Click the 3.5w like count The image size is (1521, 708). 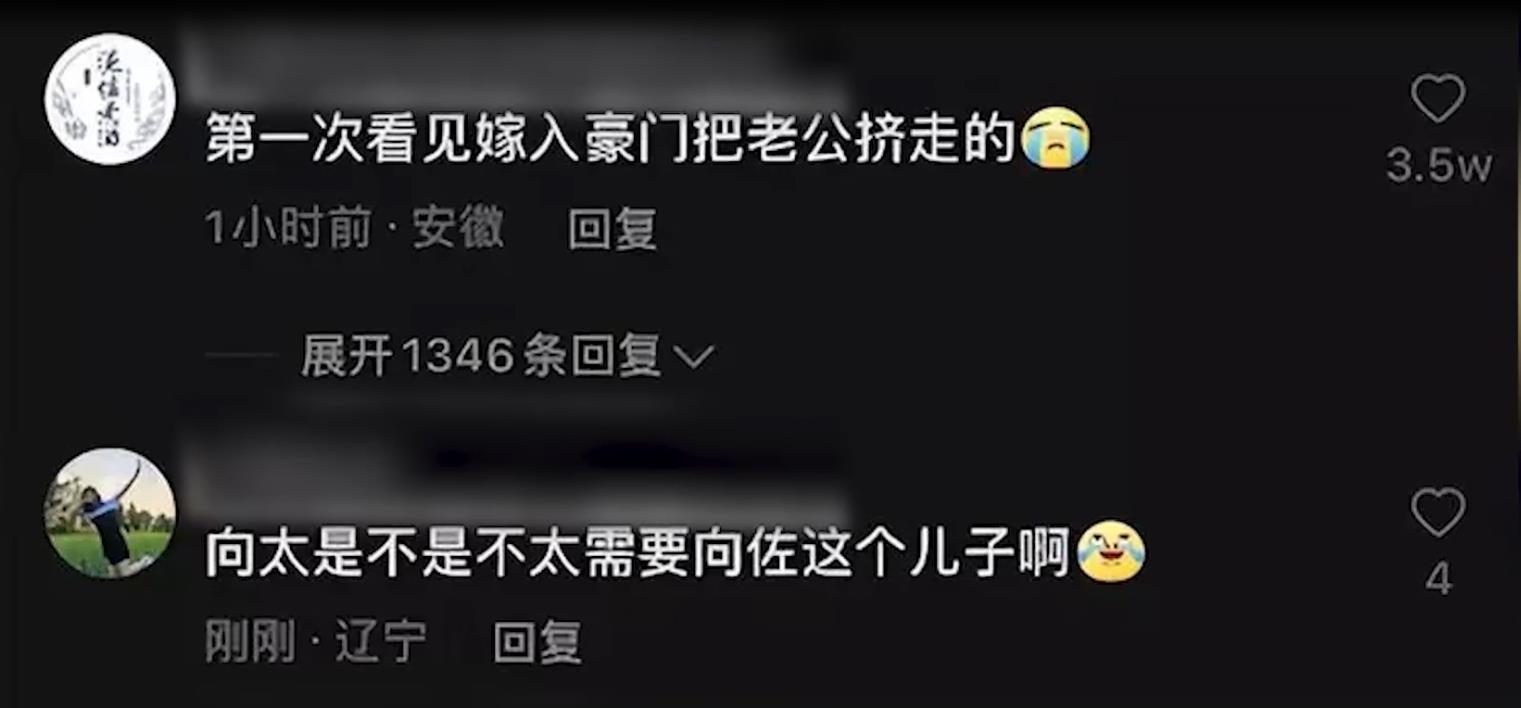coord(1438,167)
